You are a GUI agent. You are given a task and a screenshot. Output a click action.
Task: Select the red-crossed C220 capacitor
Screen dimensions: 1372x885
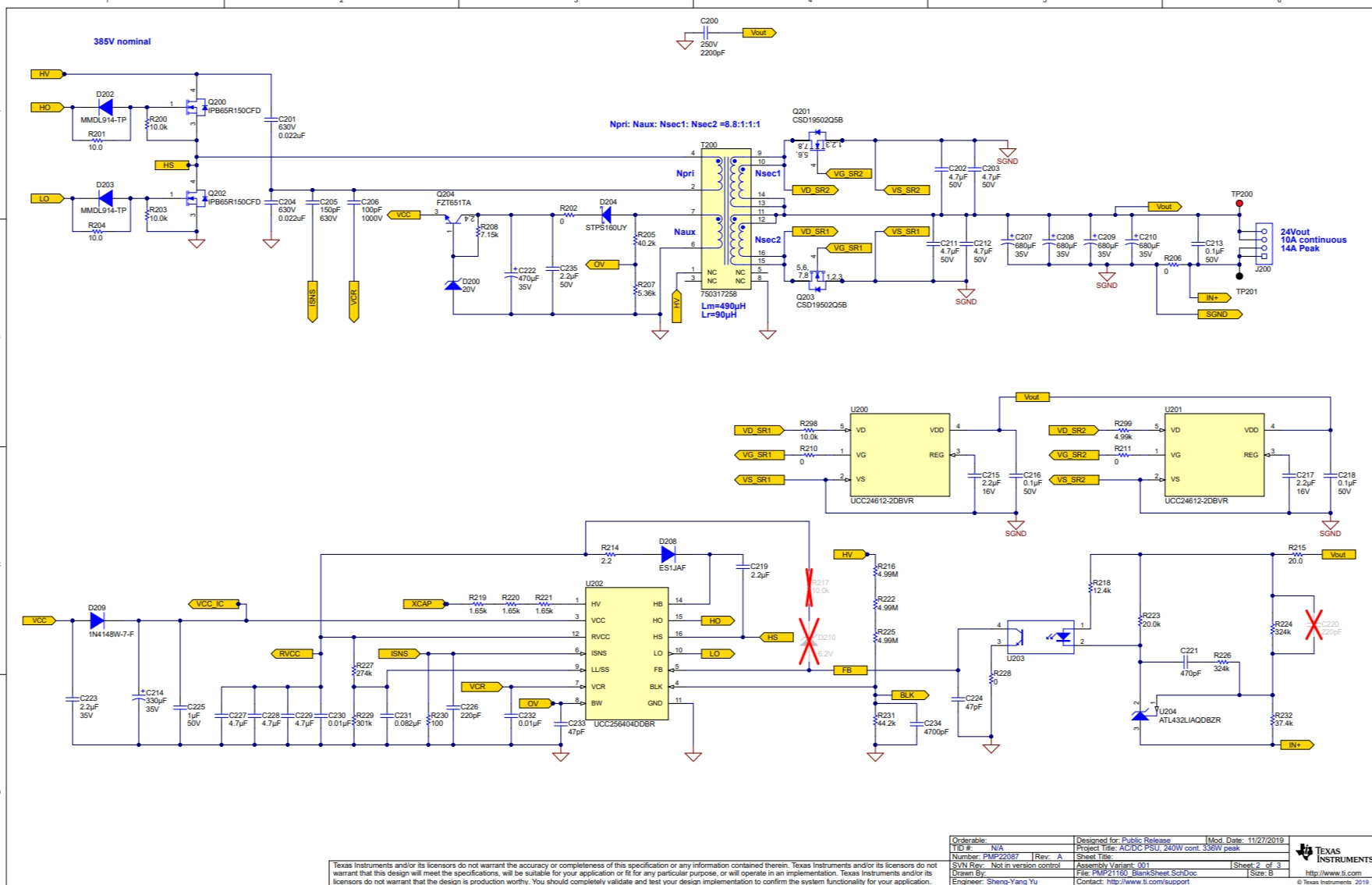coord(1314,624)
